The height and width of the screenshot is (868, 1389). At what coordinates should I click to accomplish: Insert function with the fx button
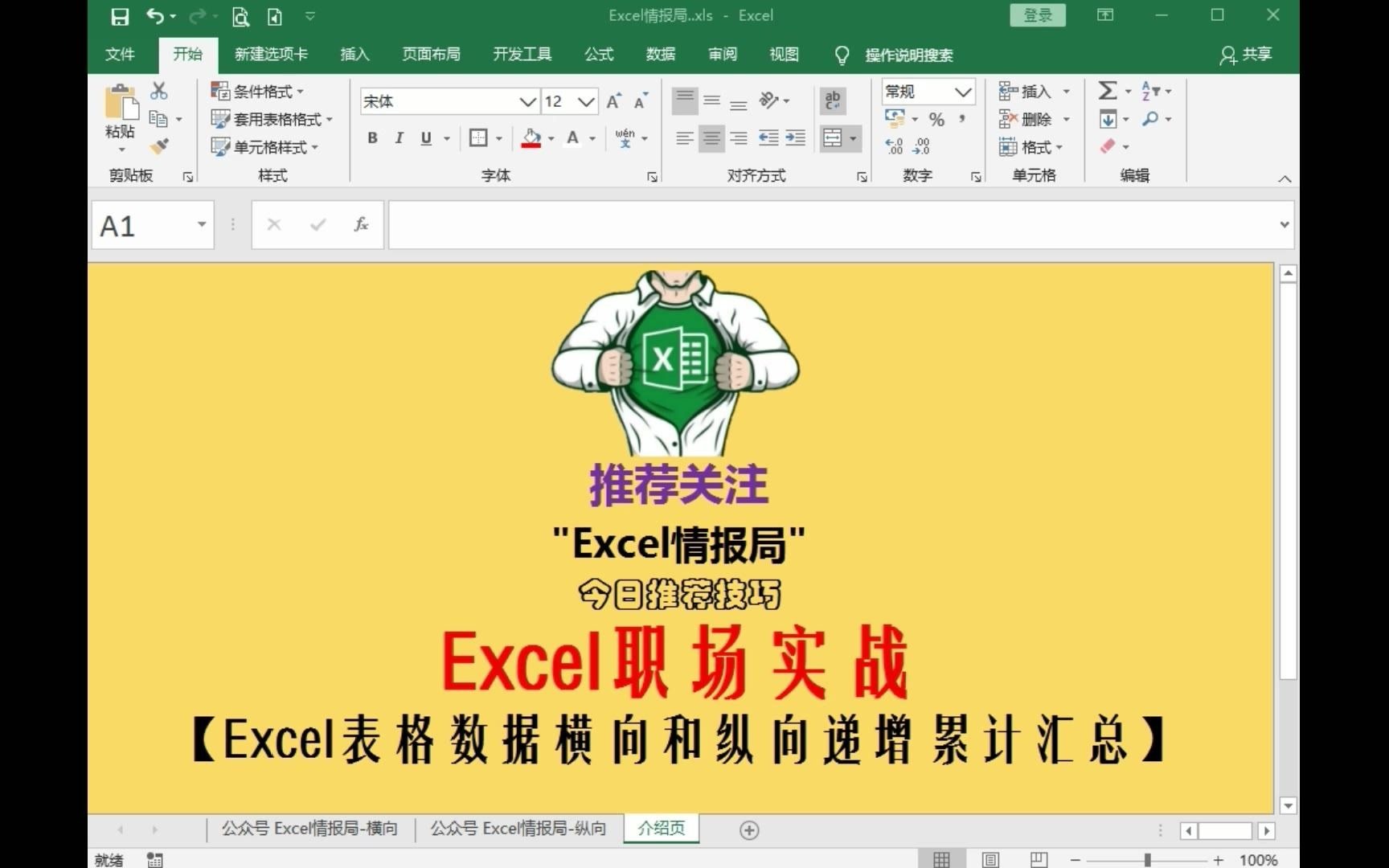point(361,224)
